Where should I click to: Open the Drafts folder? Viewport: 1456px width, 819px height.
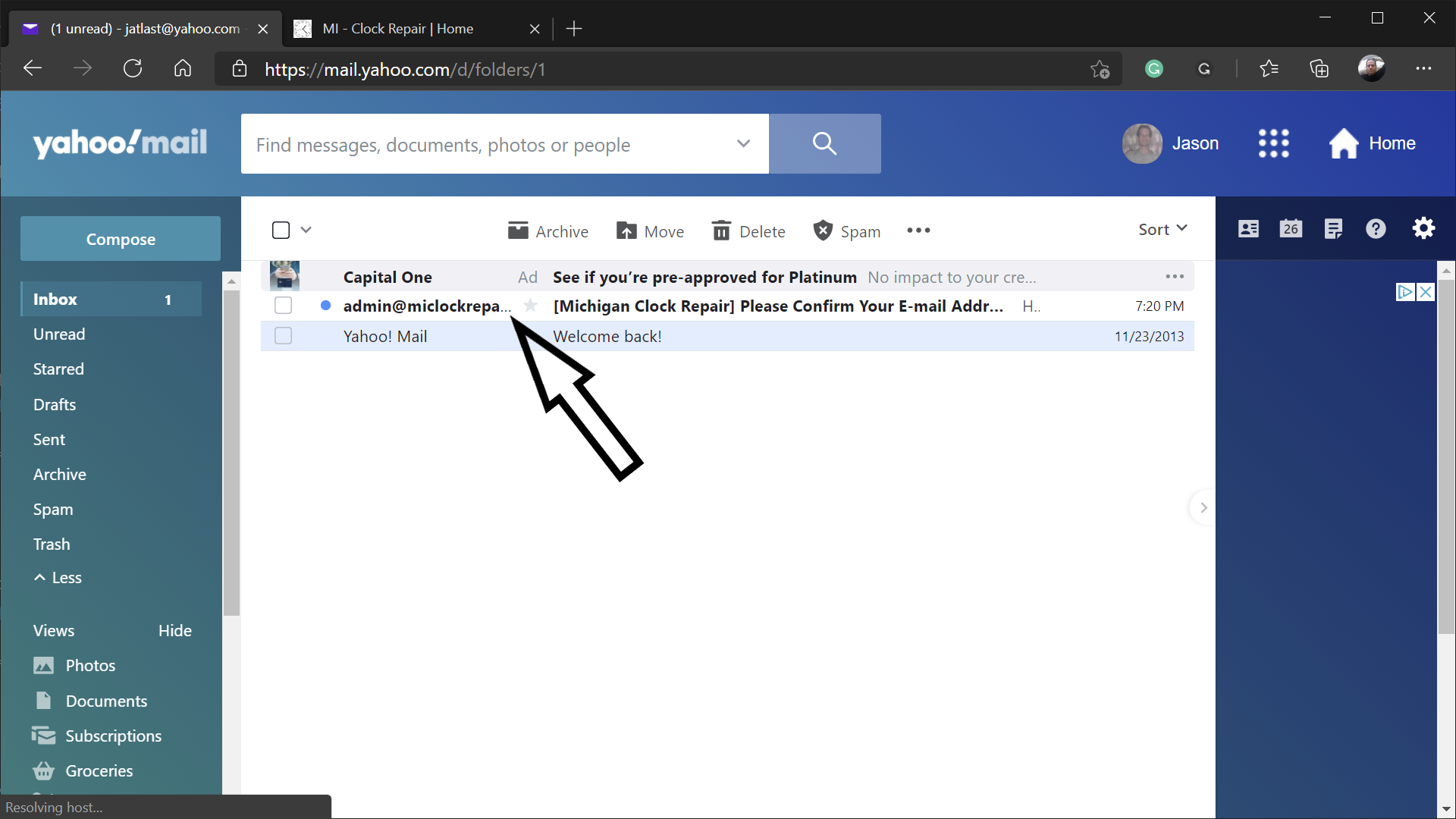click(x=55, y=405)
